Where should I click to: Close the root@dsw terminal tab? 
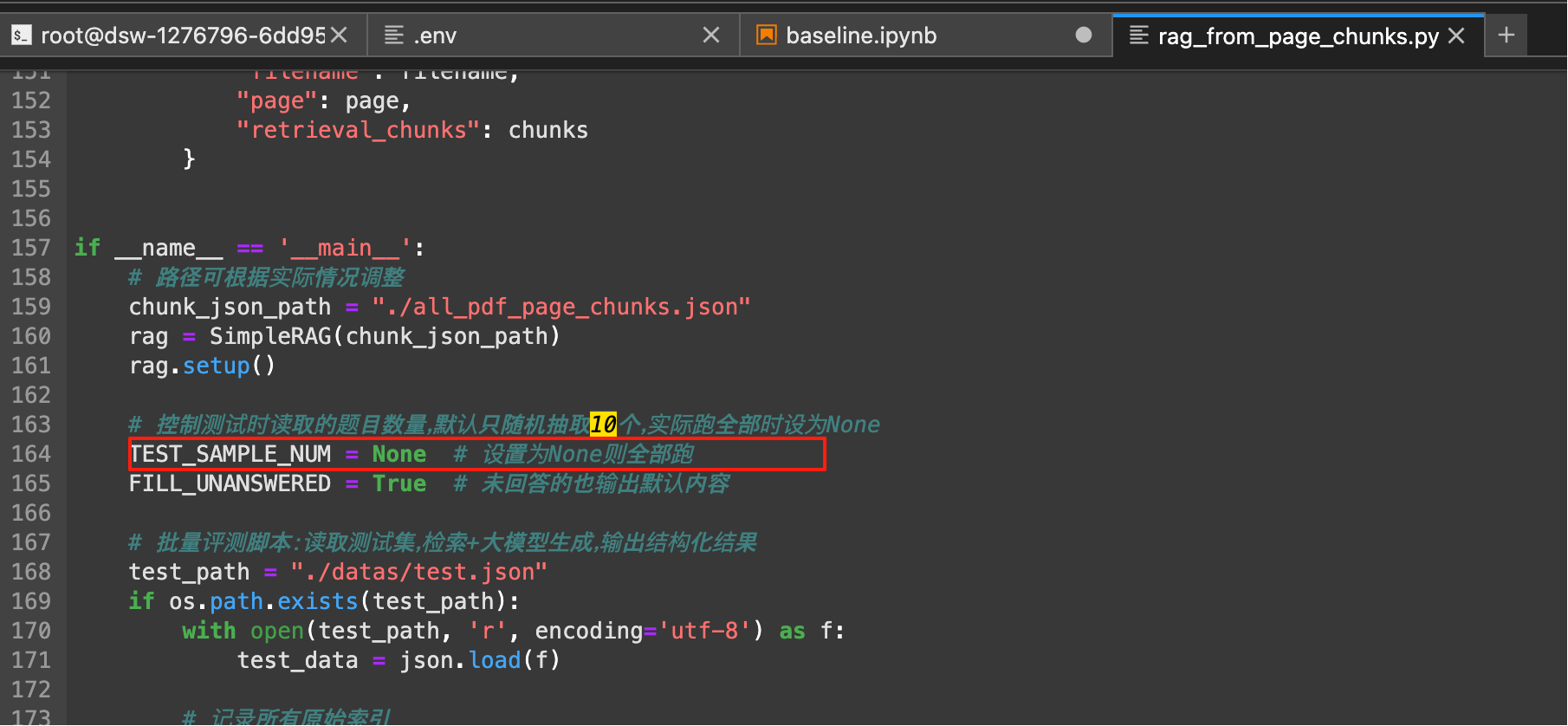click(339, 36)
